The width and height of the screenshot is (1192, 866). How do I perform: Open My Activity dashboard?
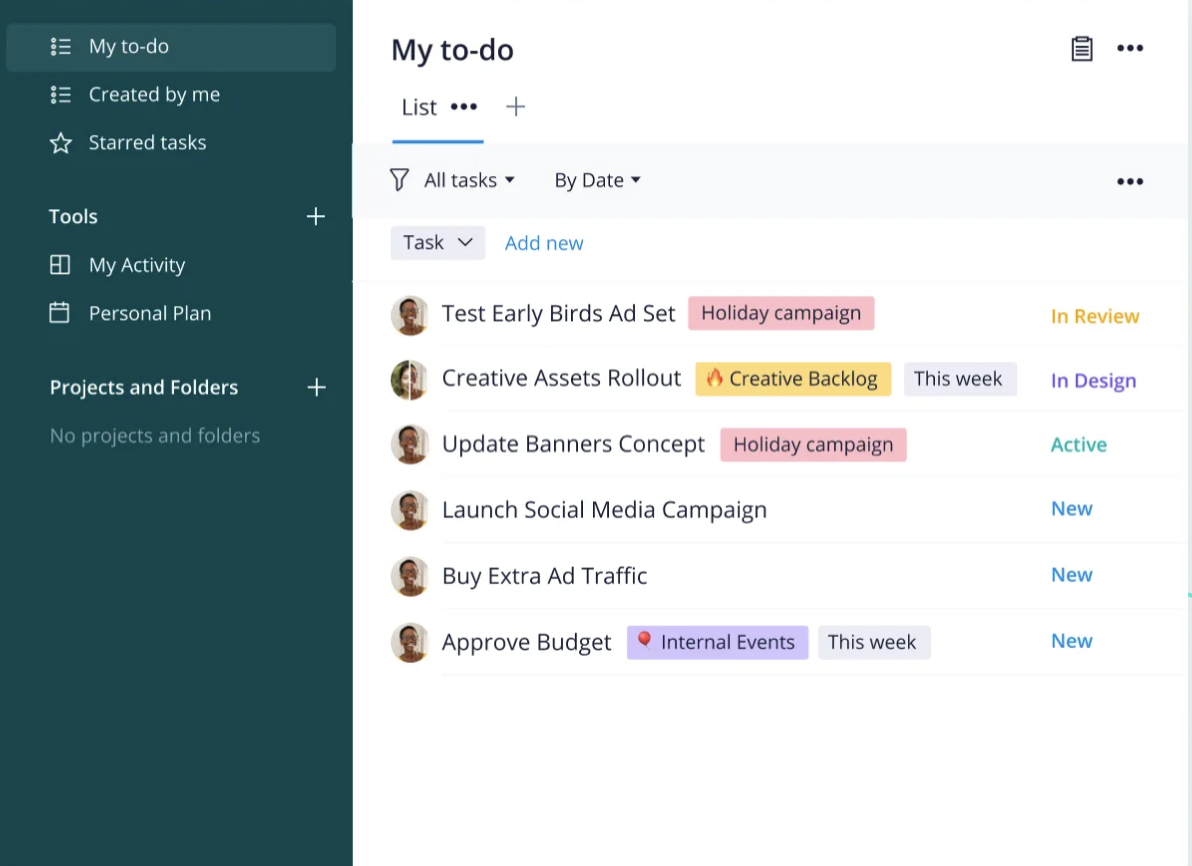[137, 265]
